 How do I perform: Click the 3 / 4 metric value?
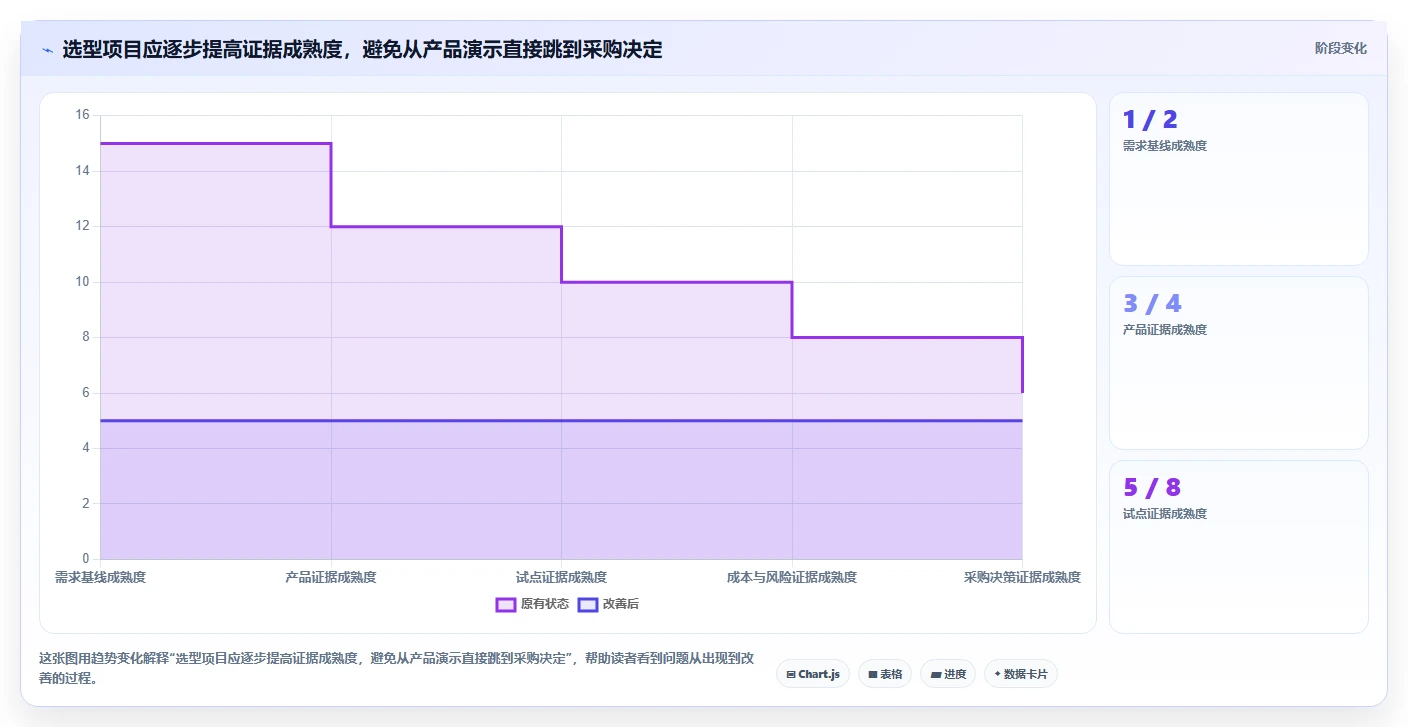(x=1152, y=304)
